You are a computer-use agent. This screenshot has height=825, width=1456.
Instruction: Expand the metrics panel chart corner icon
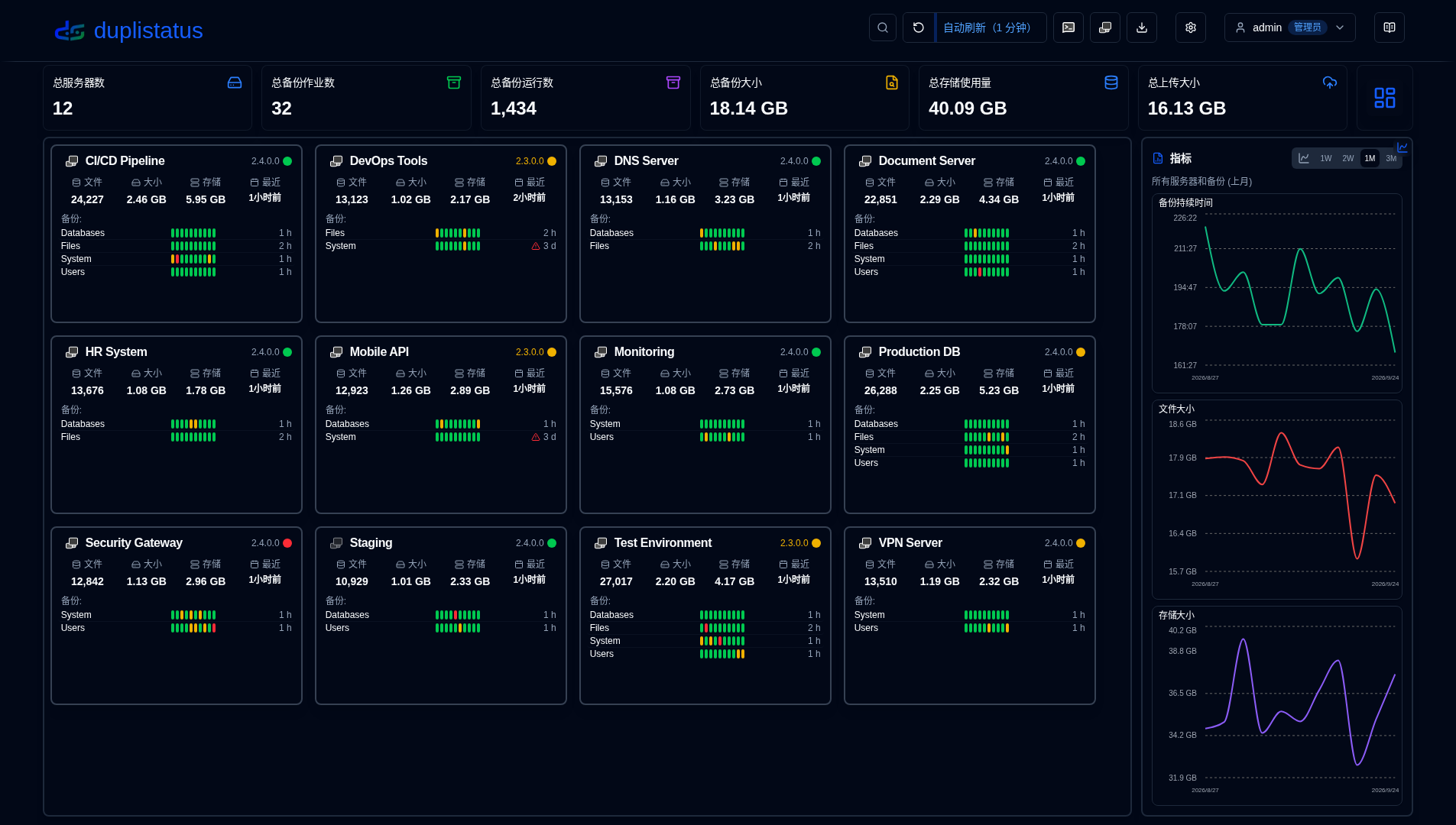pos(1402,147)
